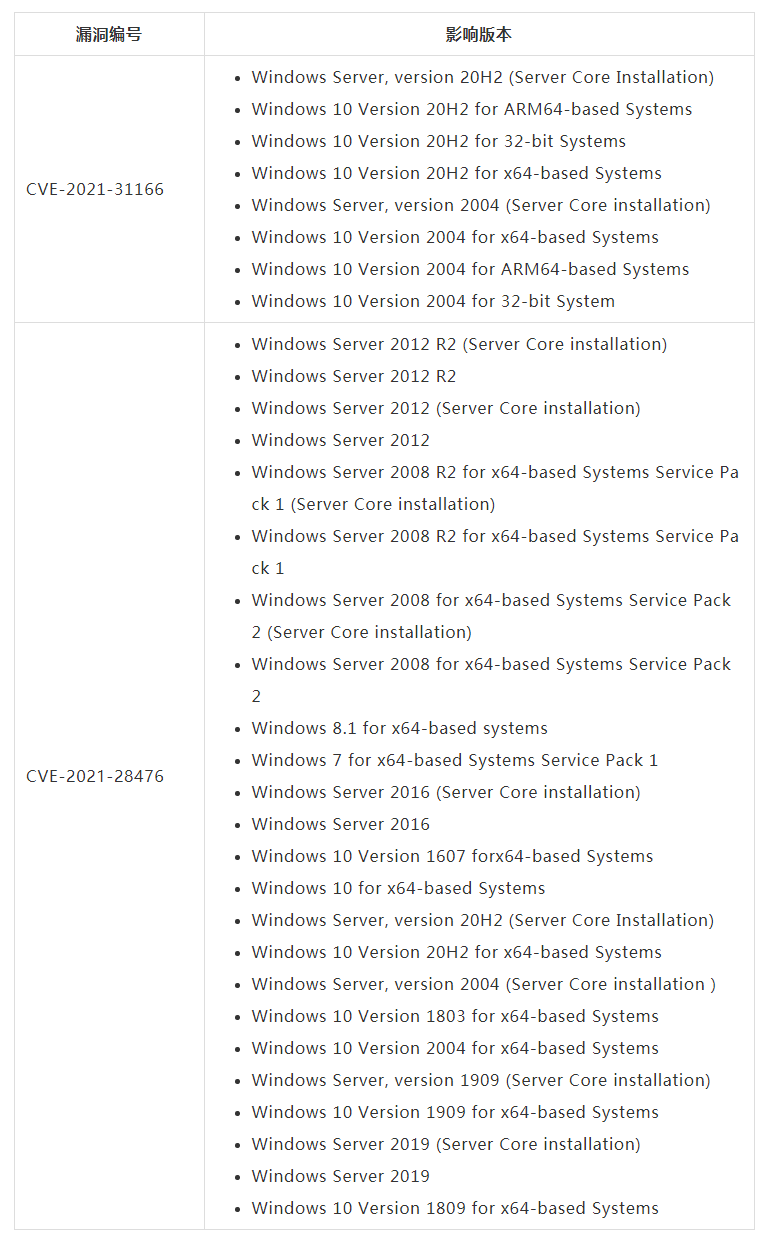Click Windows 10 Version 20H2 for ARM64-based Systems
The height and width of the screenshot is (1248, 766).
click(x=471, y=109)
